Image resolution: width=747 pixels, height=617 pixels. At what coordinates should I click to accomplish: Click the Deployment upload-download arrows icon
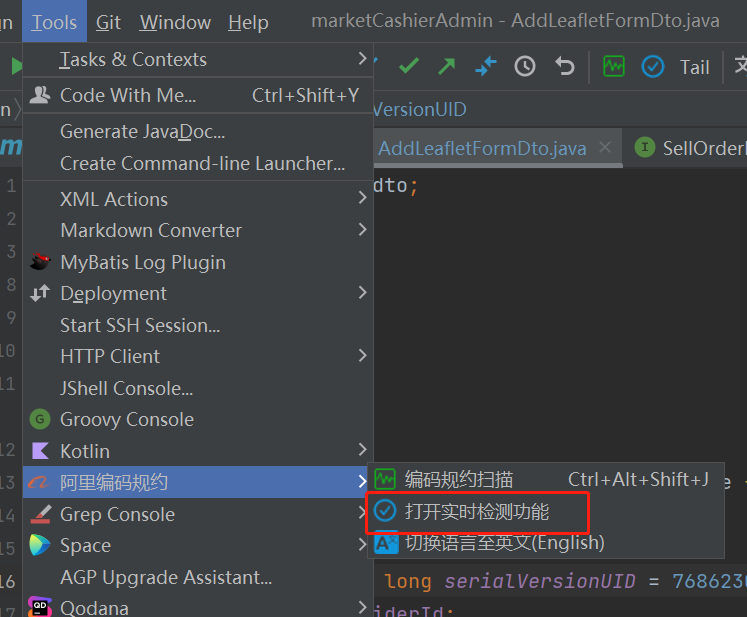tap(40, 293)
